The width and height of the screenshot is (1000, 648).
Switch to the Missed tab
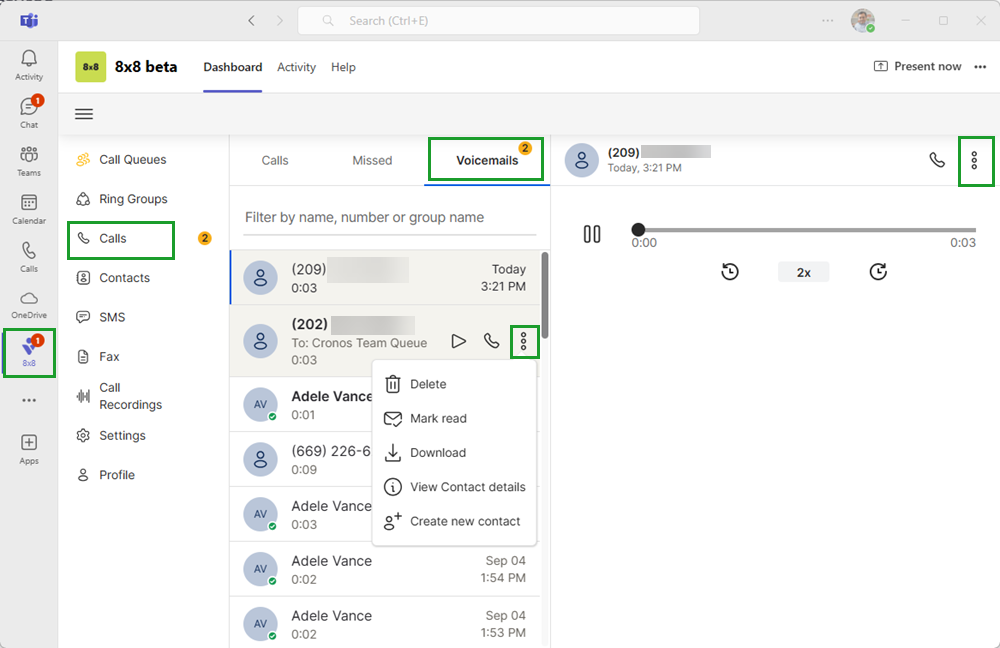[x=372, y=160]
